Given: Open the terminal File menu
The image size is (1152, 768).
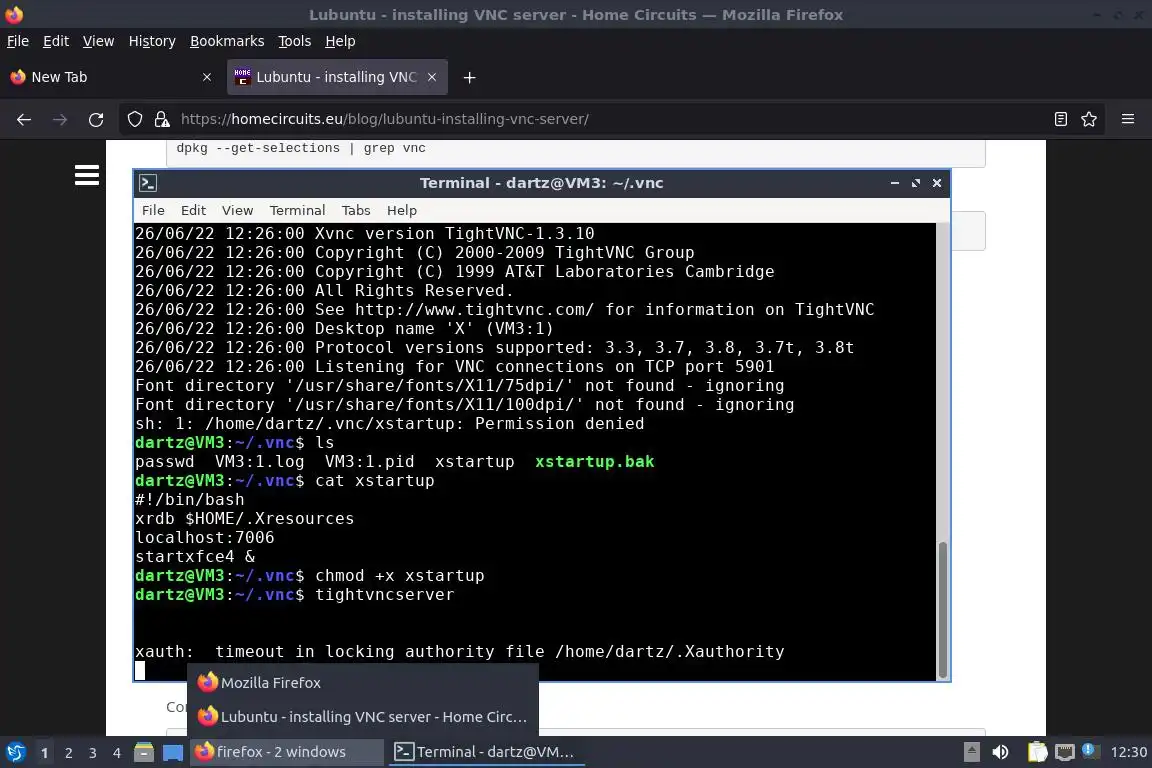Looking at the screenshot, I should (x=153, y=210).
